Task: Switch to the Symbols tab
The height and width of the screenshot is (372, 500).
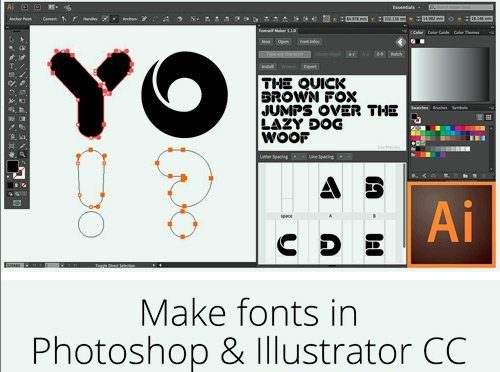Action: pyautogui.click(x=460, y=108)
